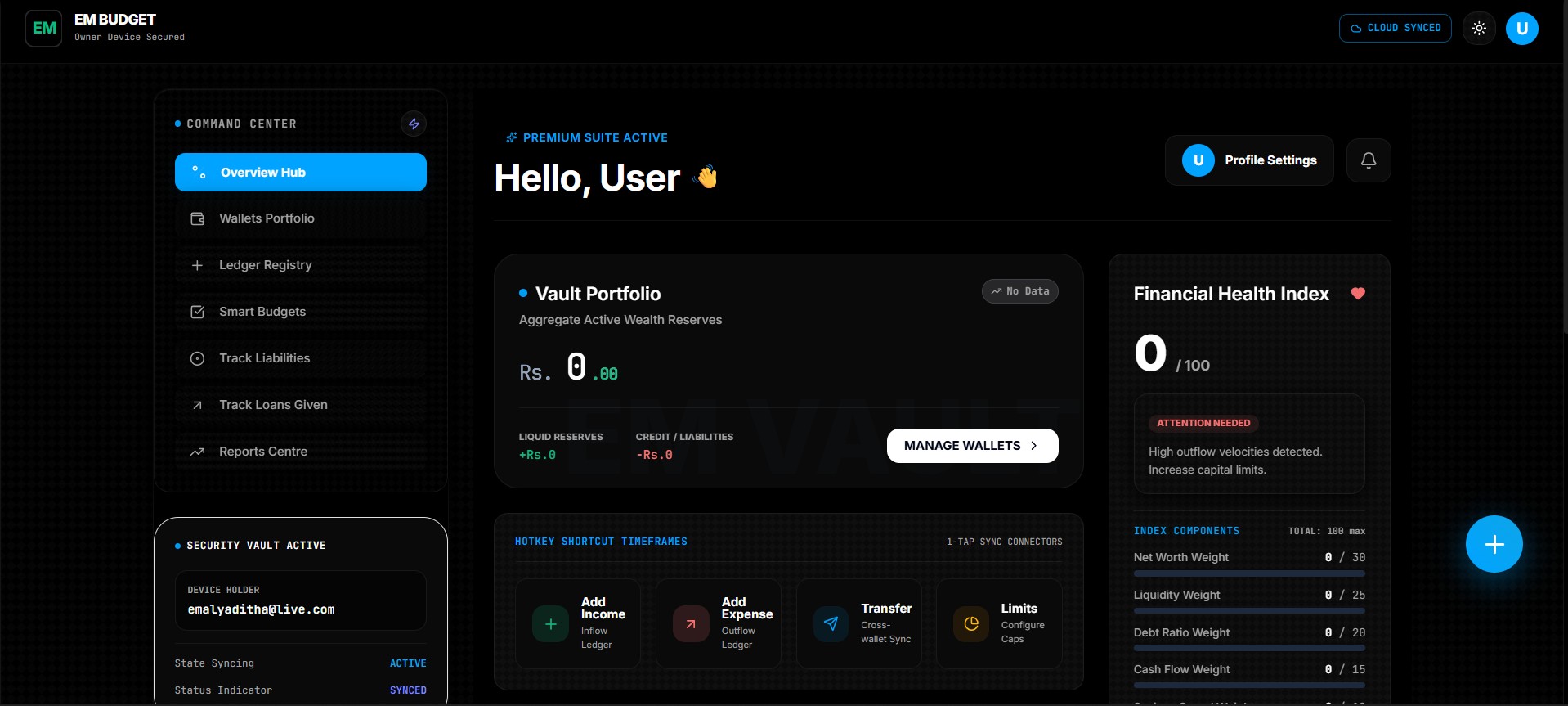Click the sparkle icon near Premium Suite Active
Viewport: 1568px width, 706px height.
click(512, 137)
